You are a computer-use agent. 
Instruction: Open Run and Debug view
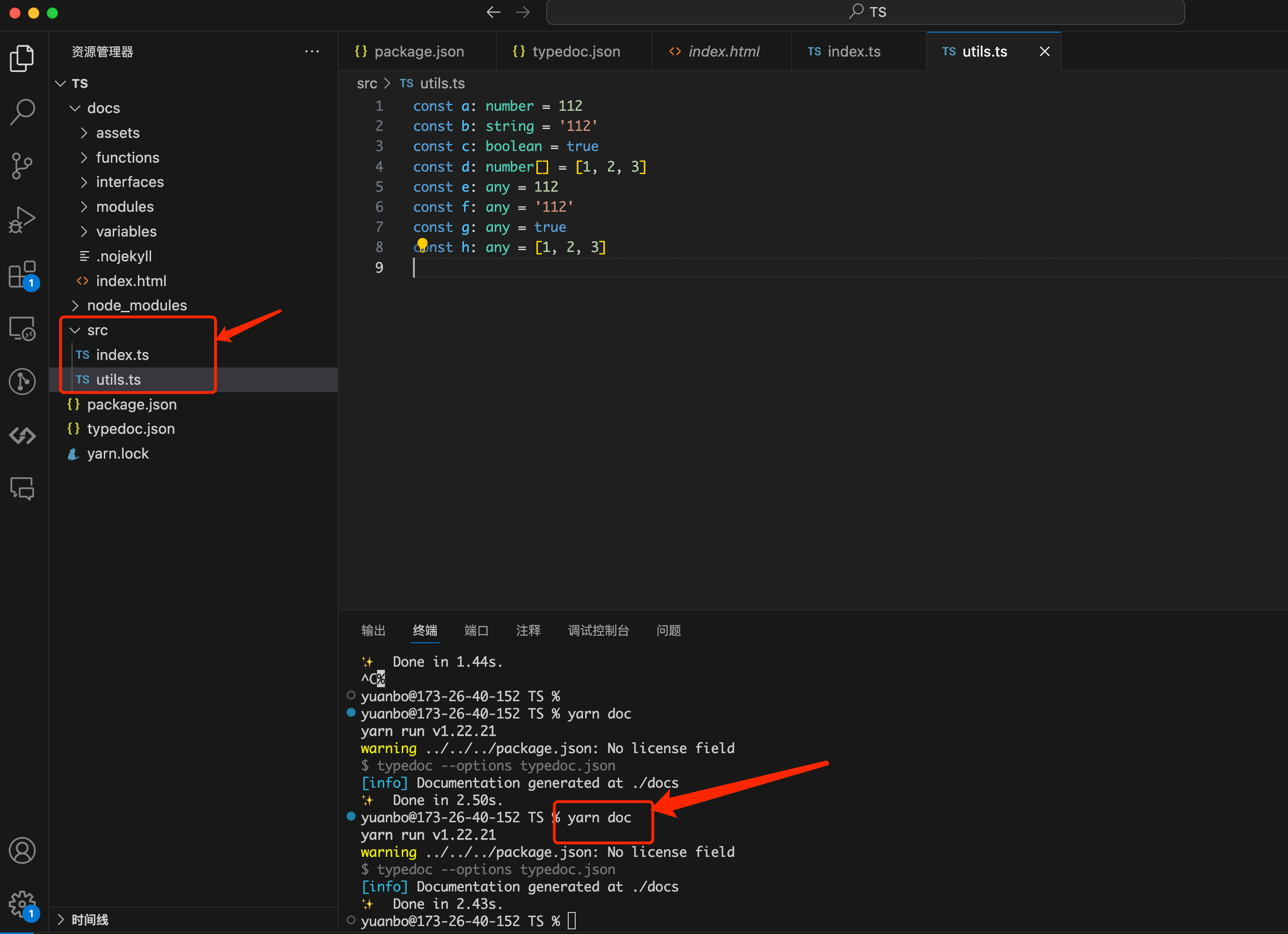click(x=22, y=220)
